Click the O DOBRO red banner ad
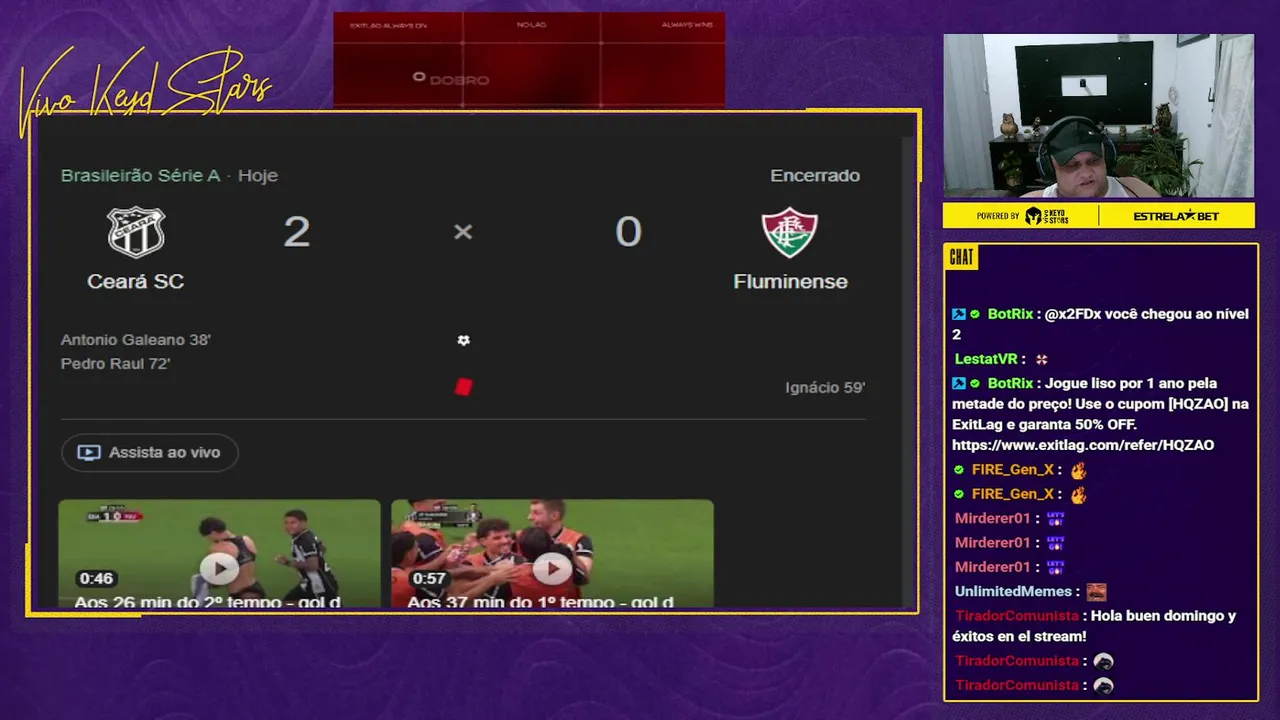Viewport: 1280px width, 720px height. [529, 60]
